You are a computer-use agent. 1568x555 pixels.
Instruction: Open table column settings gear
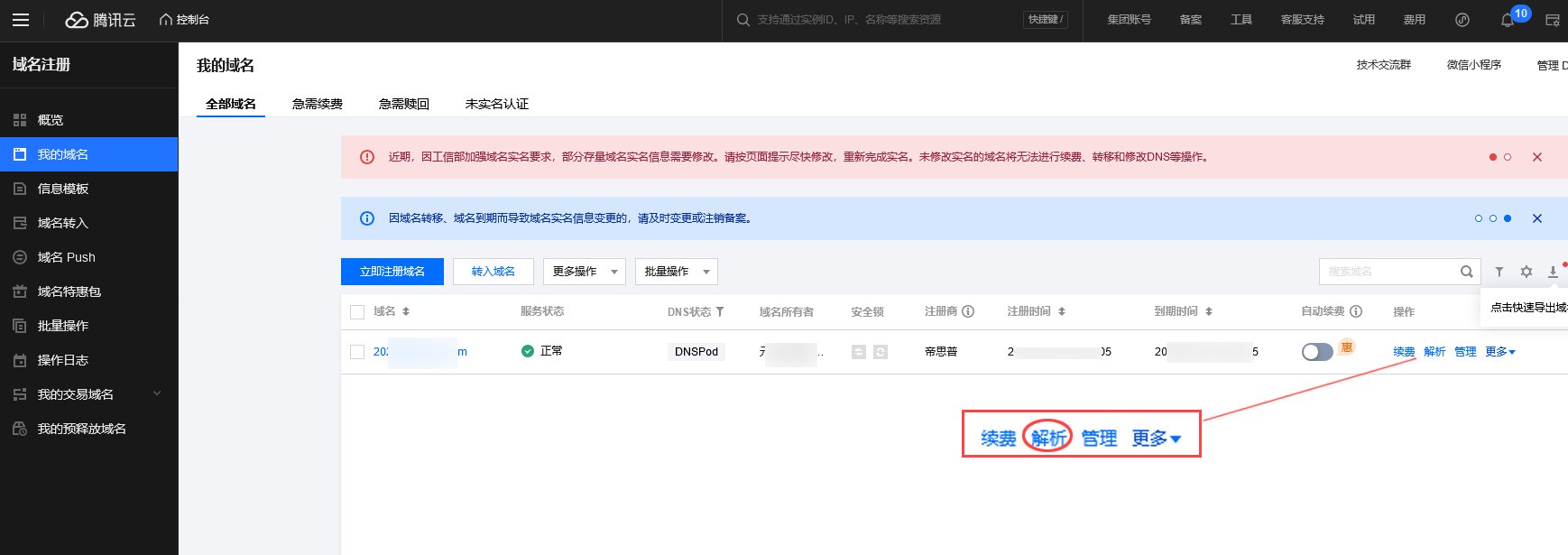[x=1526, y=272]
